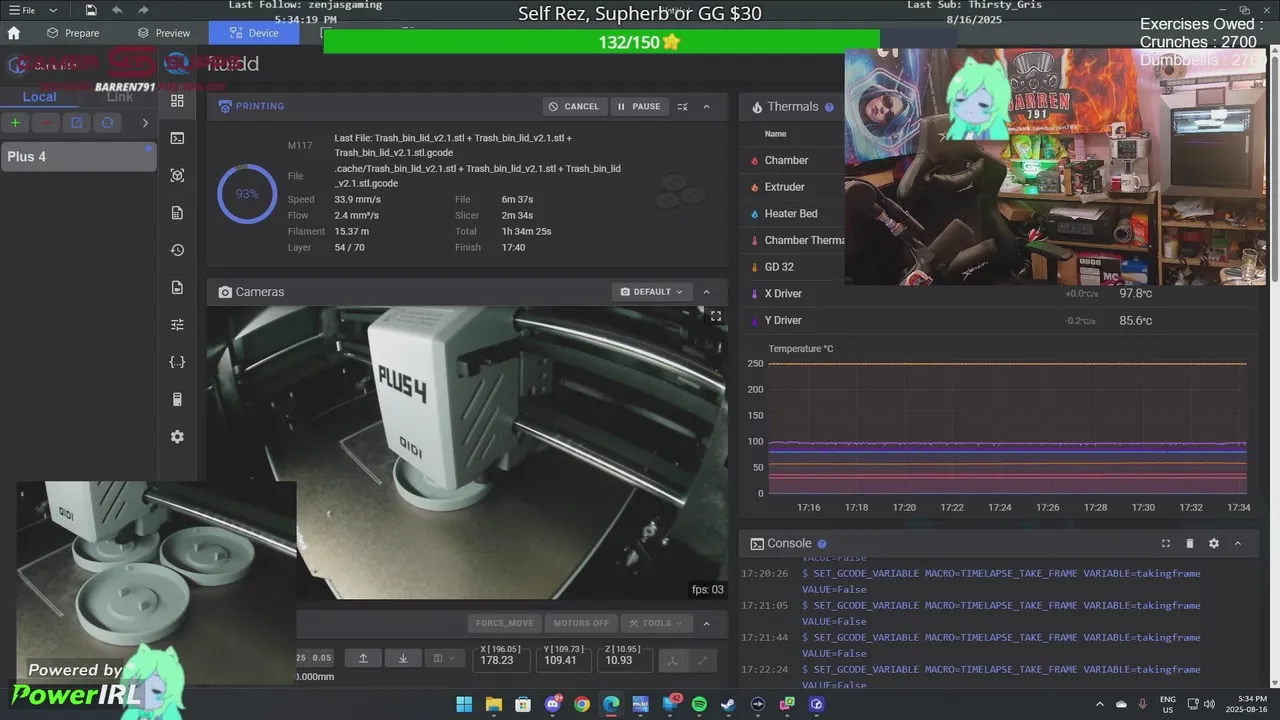Select the Device tab
Image resolution: width=1280 pixels, height=720 pixels.
(x=254, y=33)
